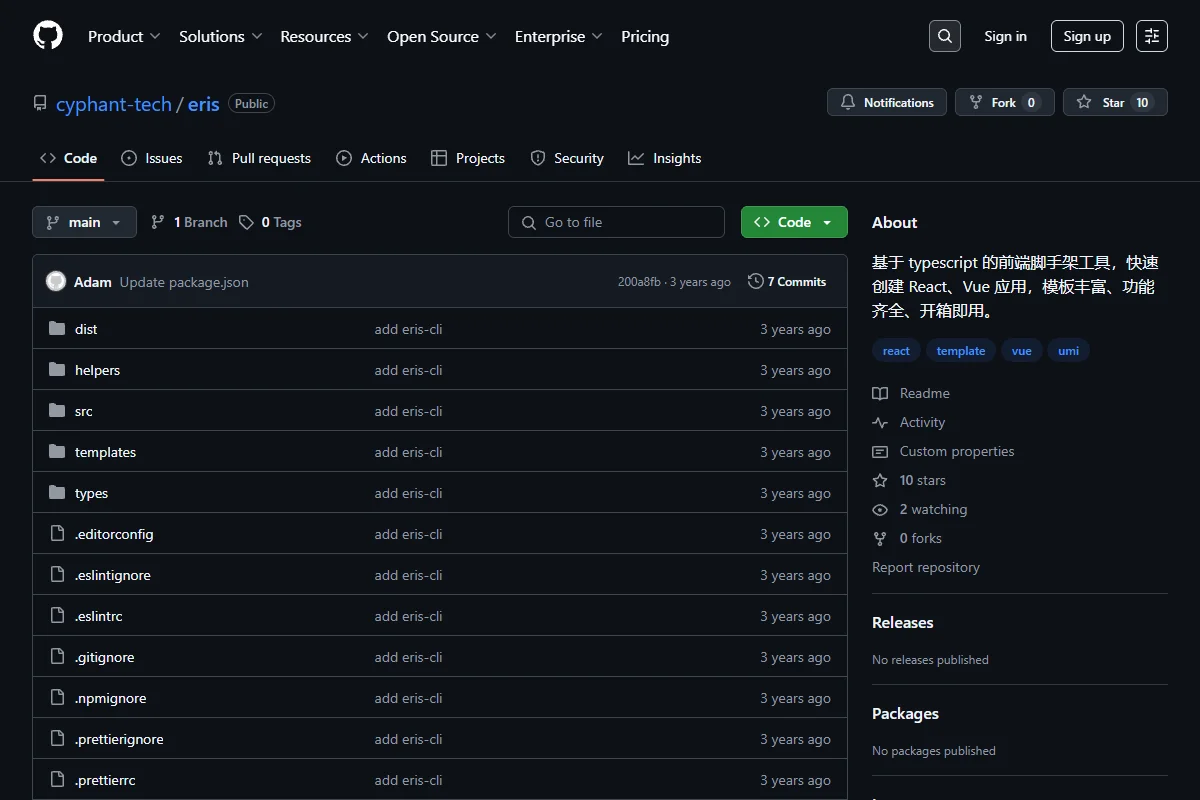
Task: Open appearance settings icon in header
Action: [1152, 36]
